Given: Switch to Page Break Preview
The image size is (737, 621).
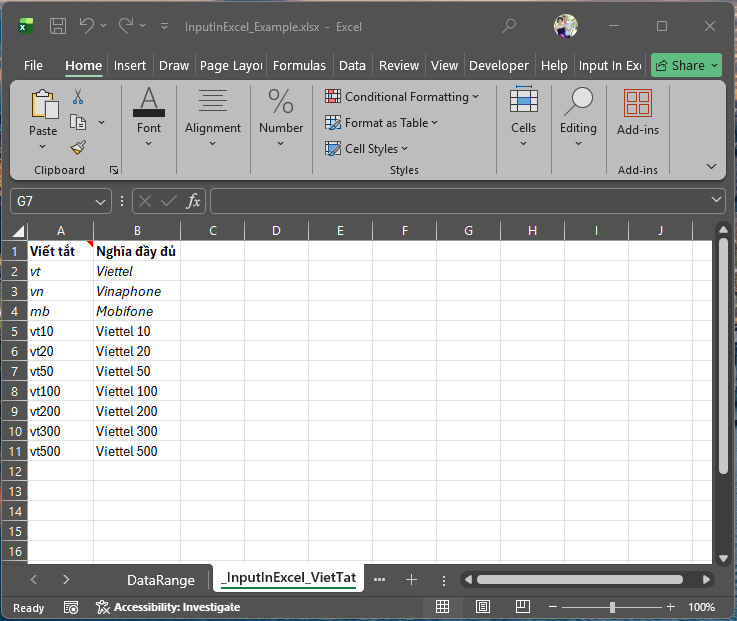Looking at the screenshot, I should [x=523, y=607].
